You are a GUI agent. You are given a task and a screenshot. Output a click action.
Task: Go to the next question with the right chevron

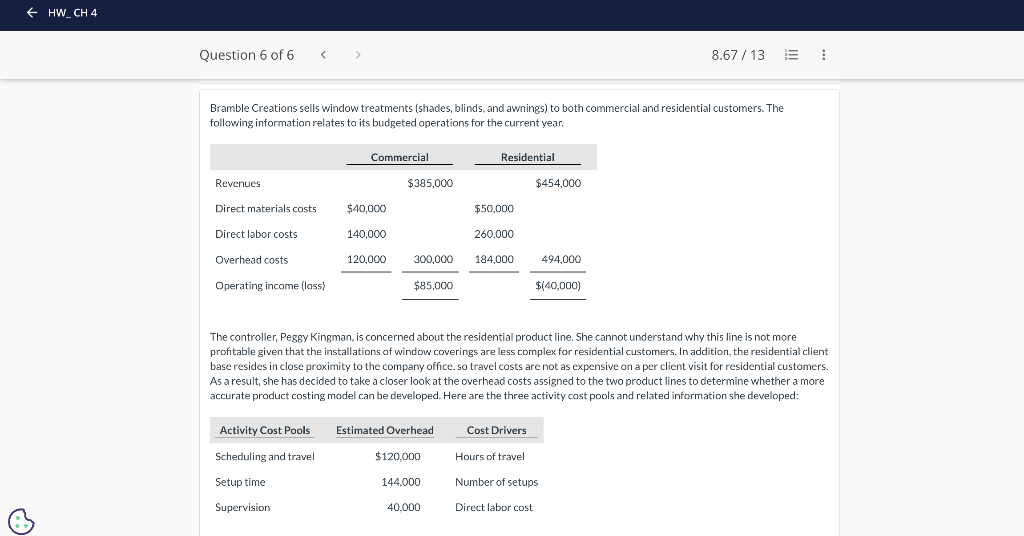358,55
